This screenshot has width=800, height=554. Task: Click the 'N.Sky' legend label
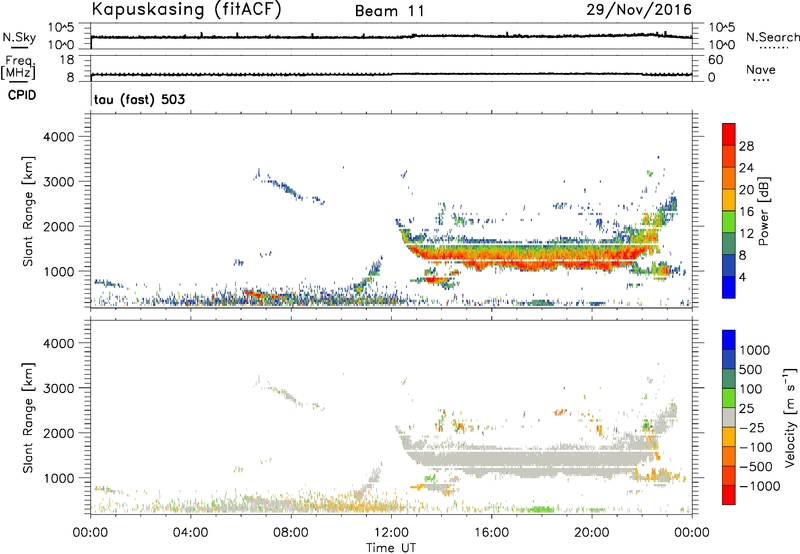click(x=19, y=37)
